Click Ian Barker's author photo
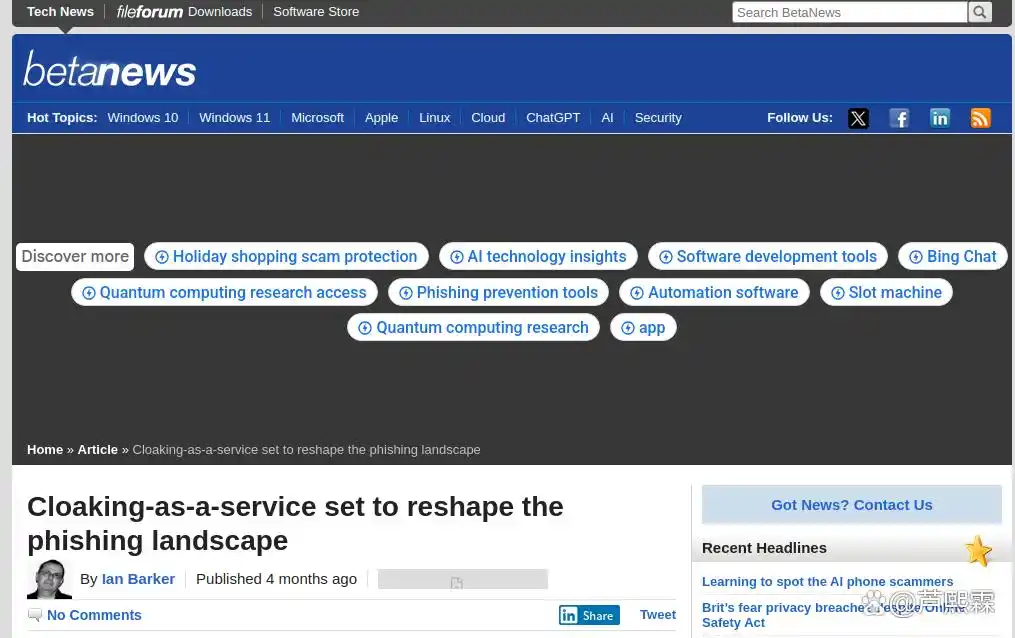 (x=49, y=579)
